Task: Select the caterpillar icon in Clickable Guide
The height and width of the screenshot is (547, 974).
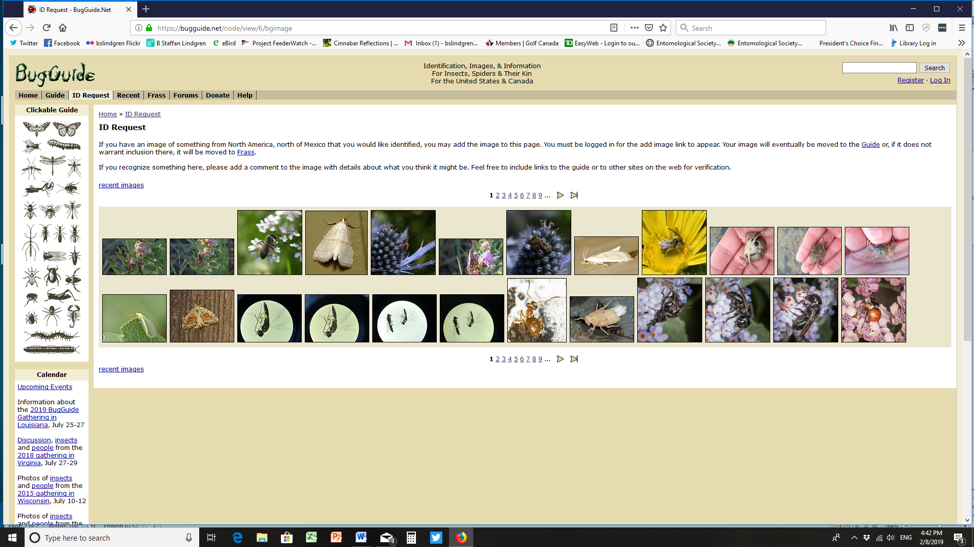Action: [x=64, y=145]
